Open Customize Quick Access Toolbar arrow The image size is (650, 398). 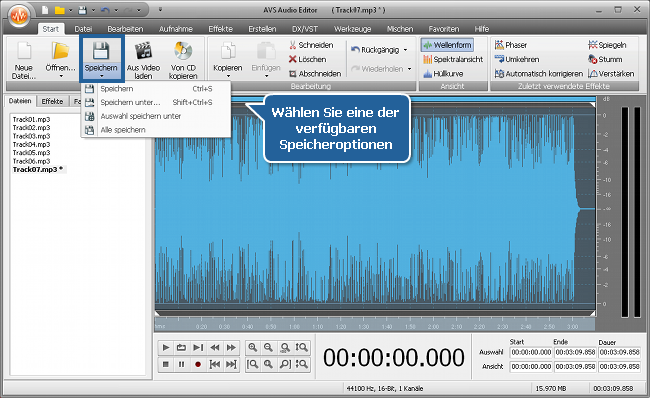coord(160,10)
